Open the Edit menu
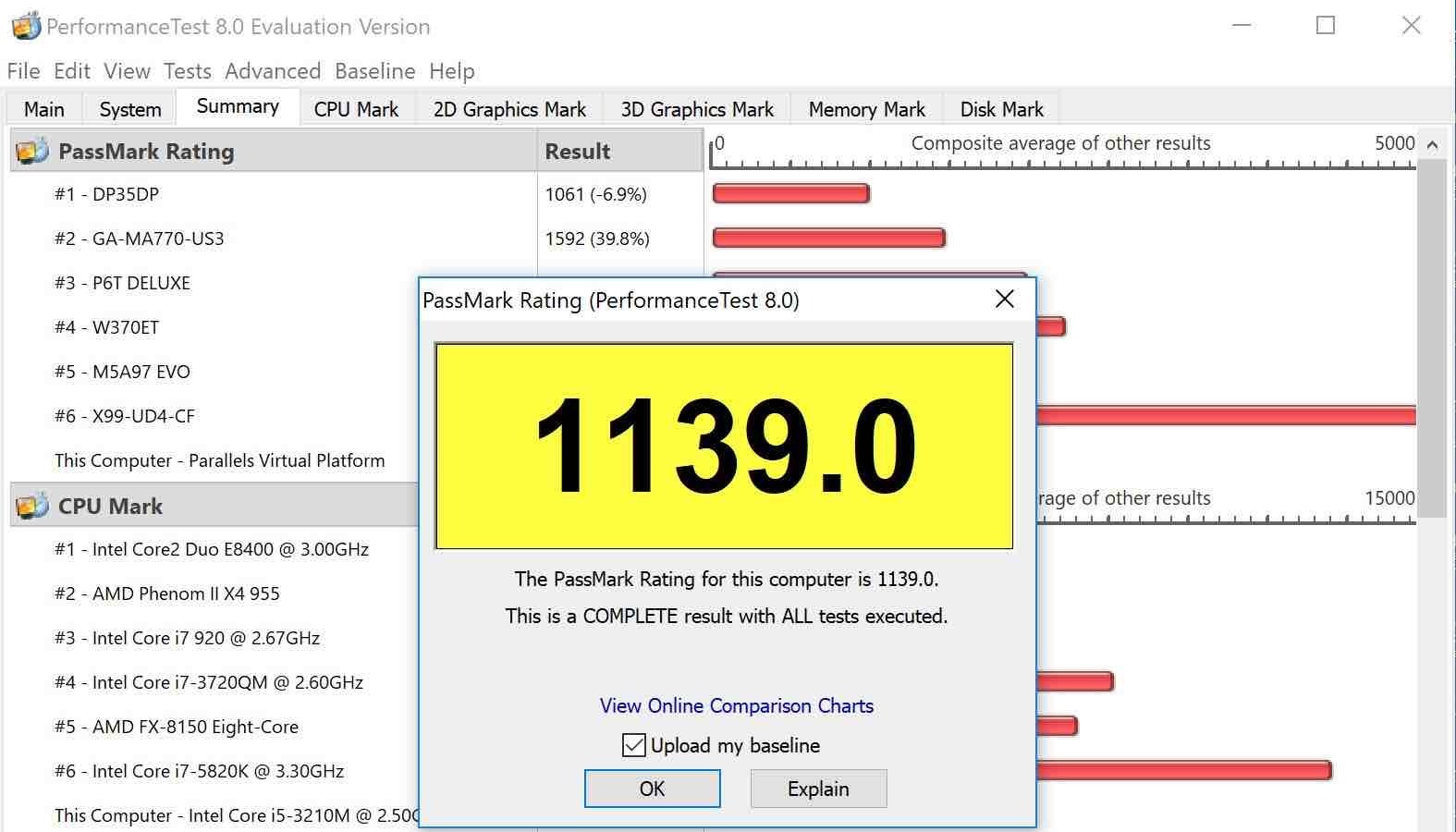 tap(72, 71)
